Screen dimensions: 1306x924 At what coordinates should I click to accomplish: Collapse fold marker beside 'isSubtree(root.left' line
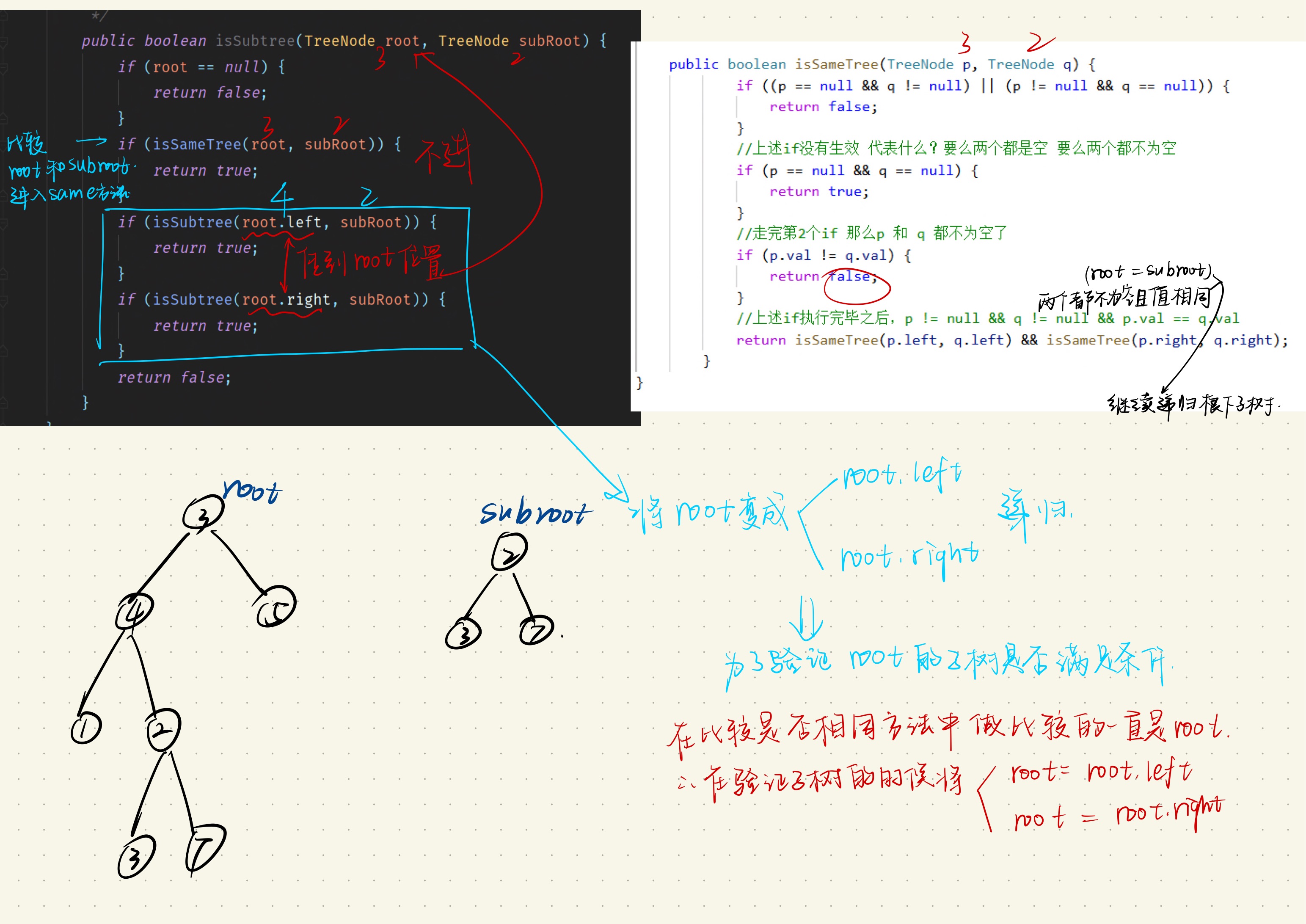pyautogui.click(x=3, y=223)
